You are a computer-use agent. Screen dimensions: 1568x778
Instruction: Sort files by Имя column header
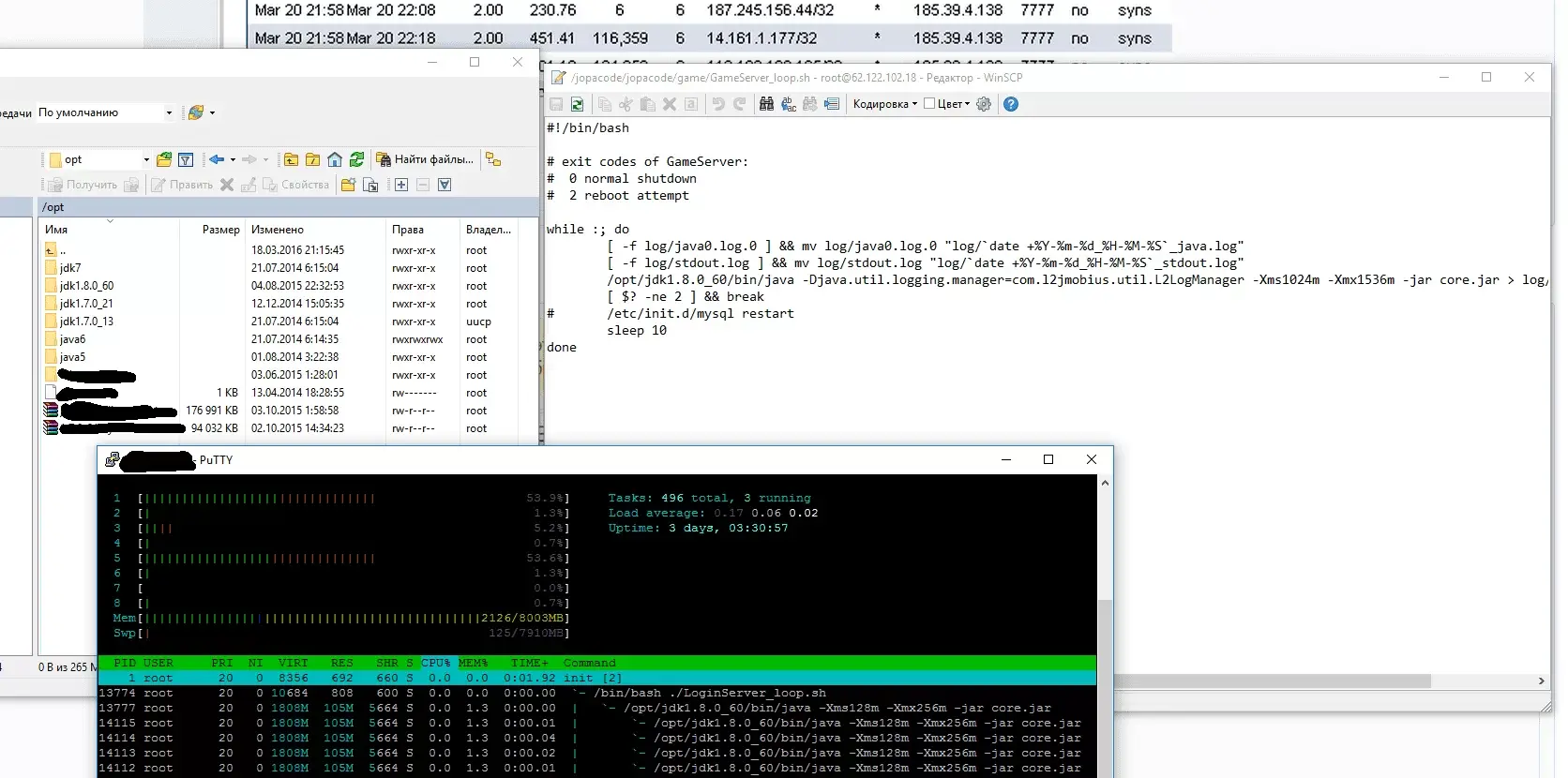(111, 229)
